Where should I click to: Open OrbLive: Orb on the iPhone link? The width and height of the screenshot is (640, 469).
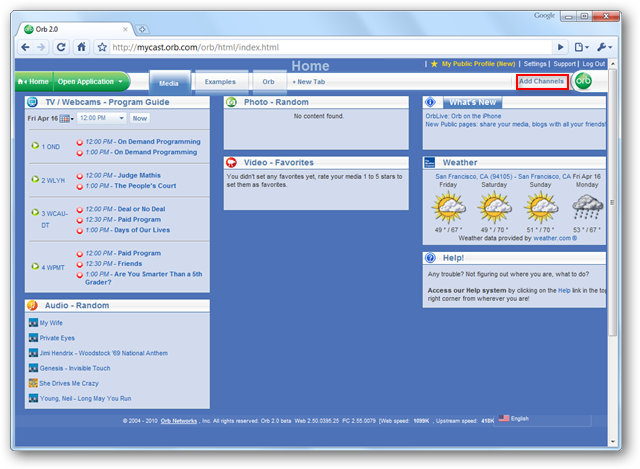pyautogui.click(x=463, y=116)
